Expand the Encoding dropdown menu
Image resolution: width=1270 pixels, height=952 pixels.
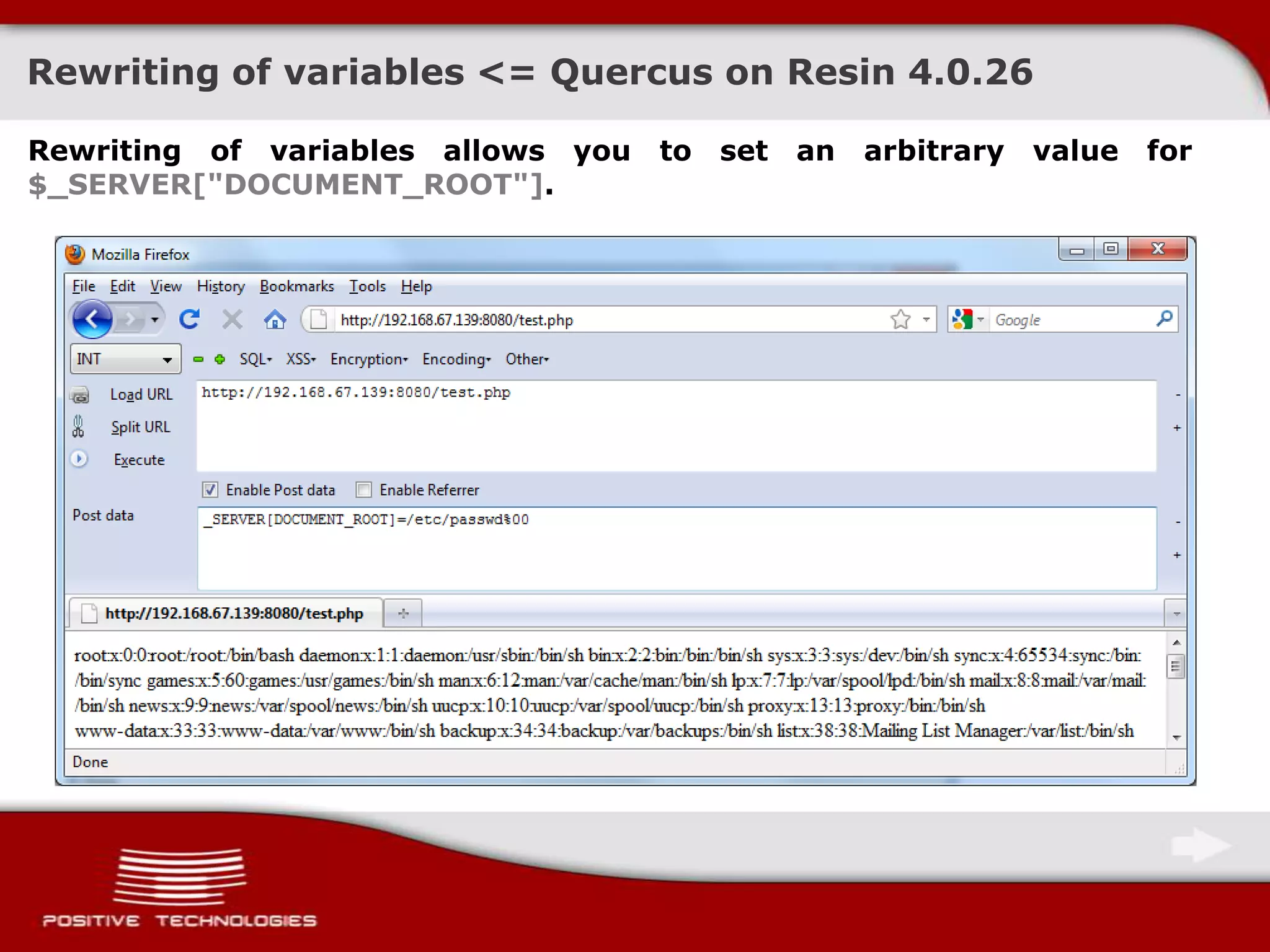tap(456, 359)
